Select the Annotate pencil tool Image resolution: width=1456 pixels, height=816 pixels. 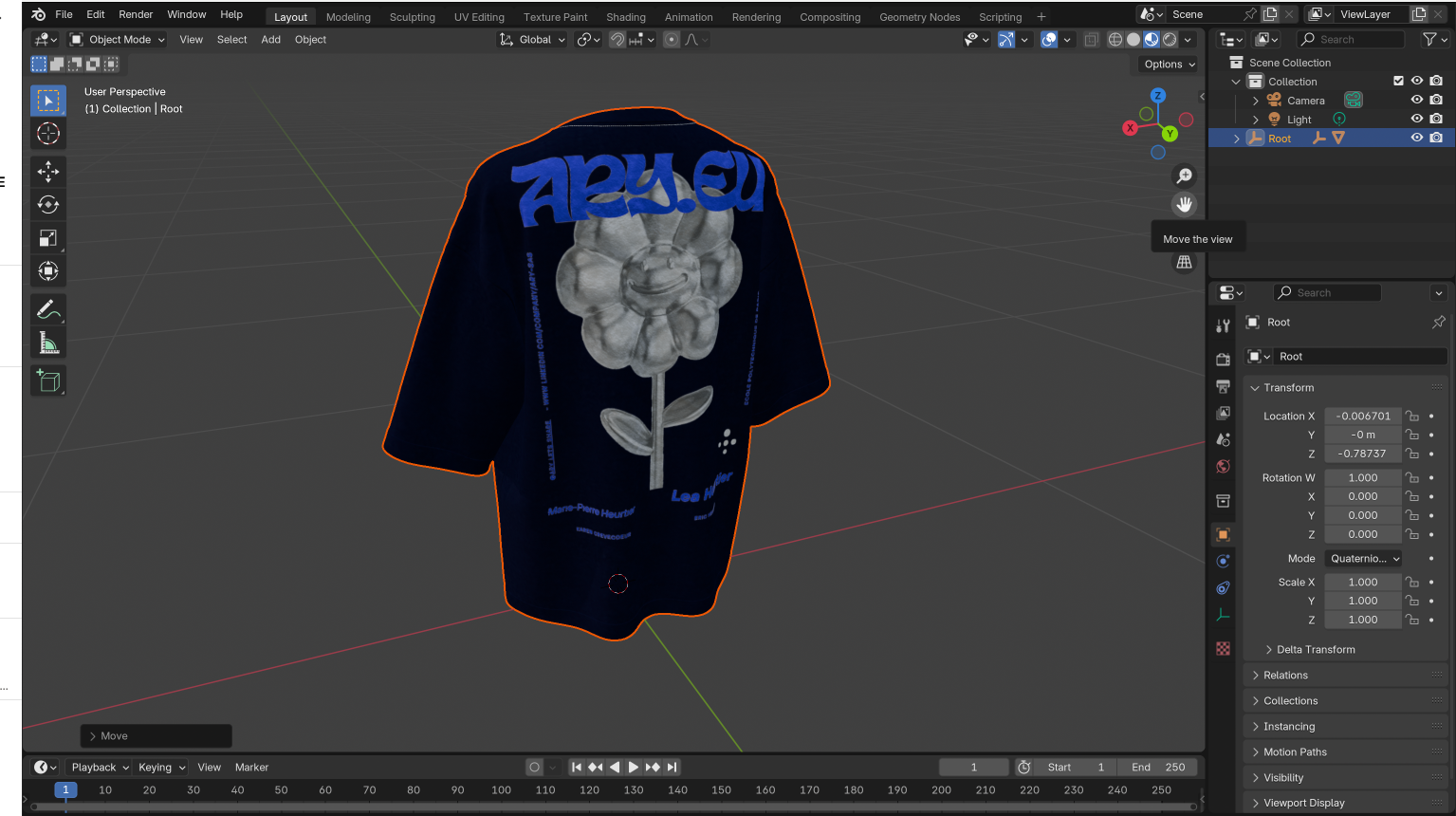click(48, 309)
